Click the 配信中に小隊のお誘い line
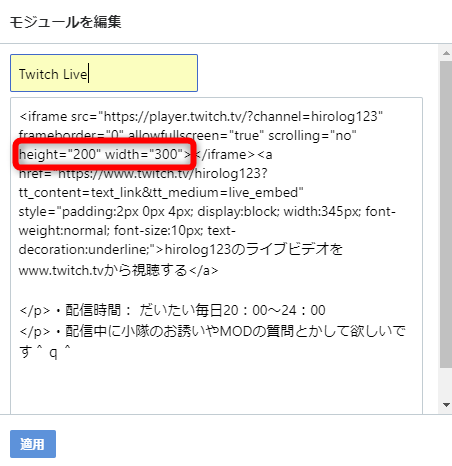452x466 pixels. coord(212,331)
